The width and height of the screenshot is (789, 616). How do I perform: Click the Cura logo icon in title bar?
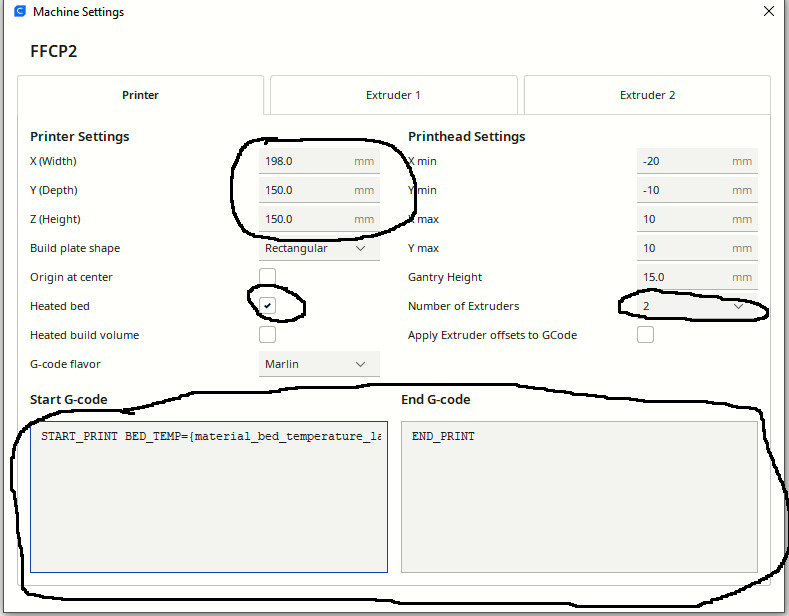tap(20, 11)
